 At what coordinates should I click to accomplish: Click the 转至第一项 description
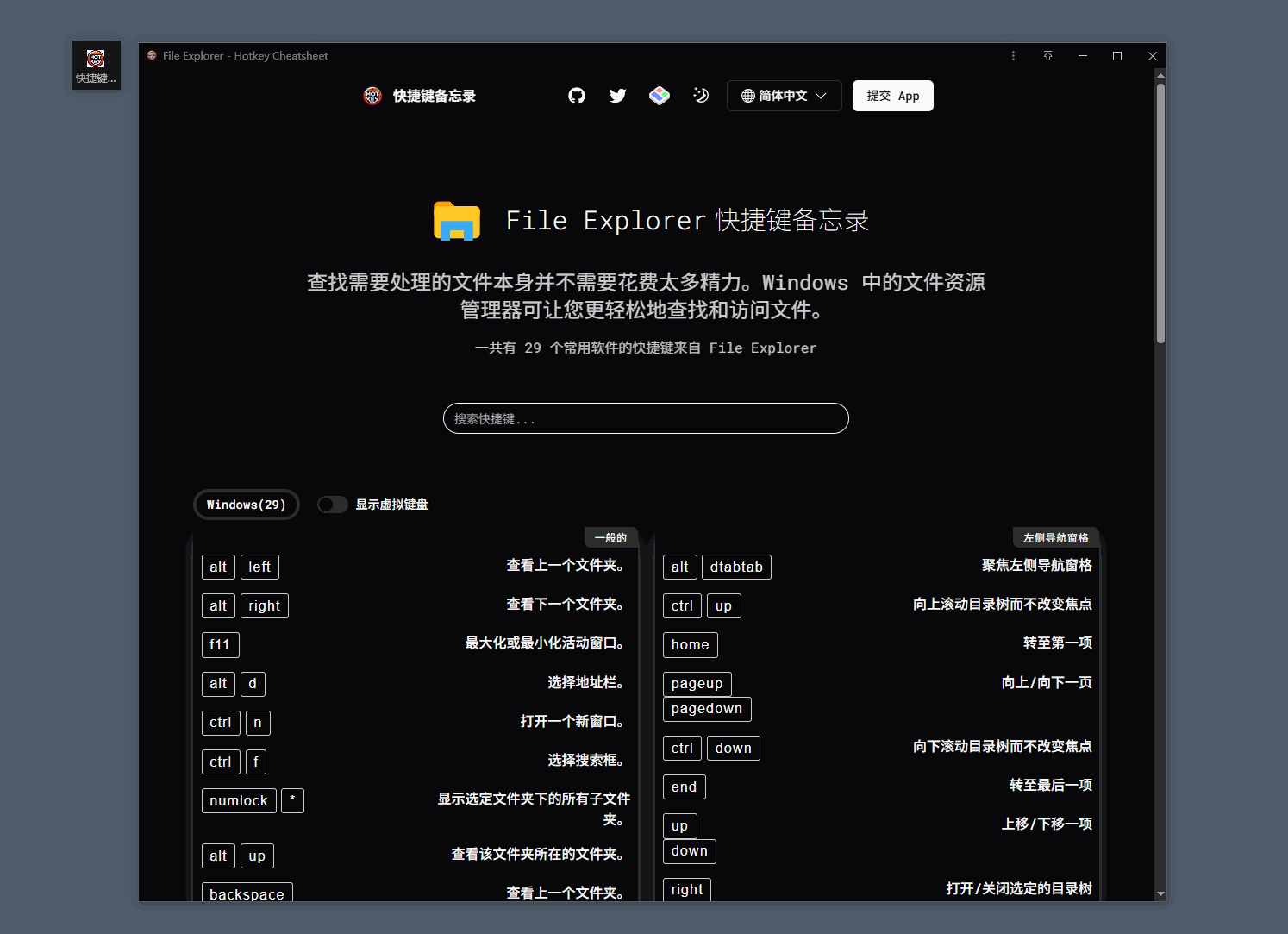[x=1057, y=643]
